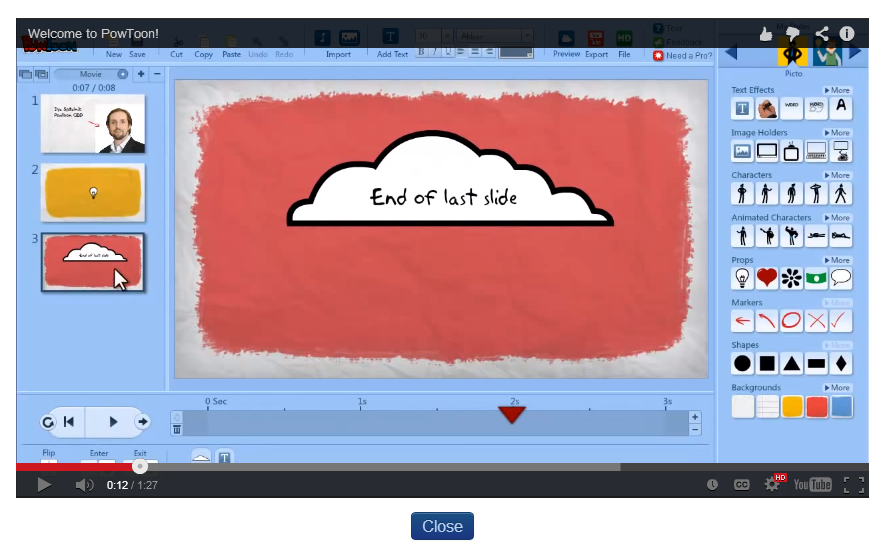Click Paste in toolbar
Screen dimensions: 880x546
[231, 48]
